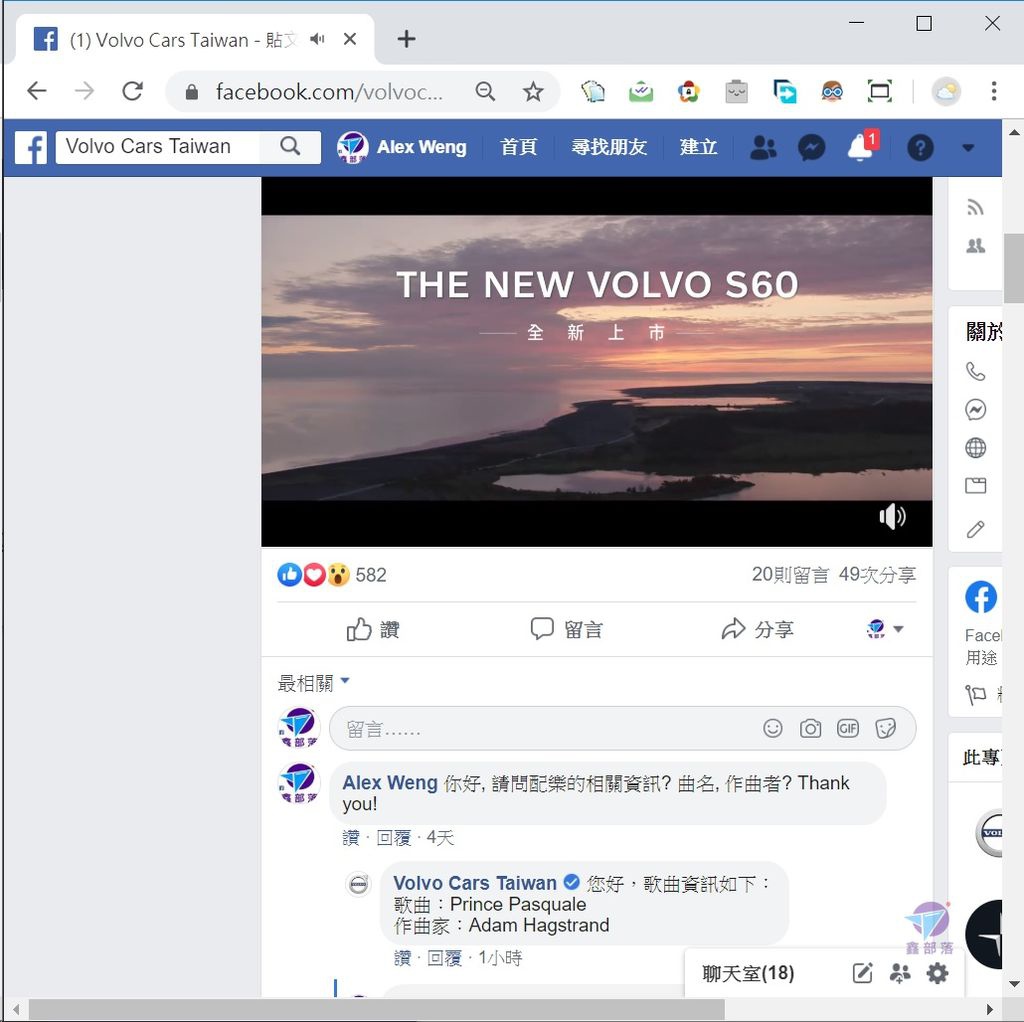Click the facebook.com address bar URL

coord(329,91)
